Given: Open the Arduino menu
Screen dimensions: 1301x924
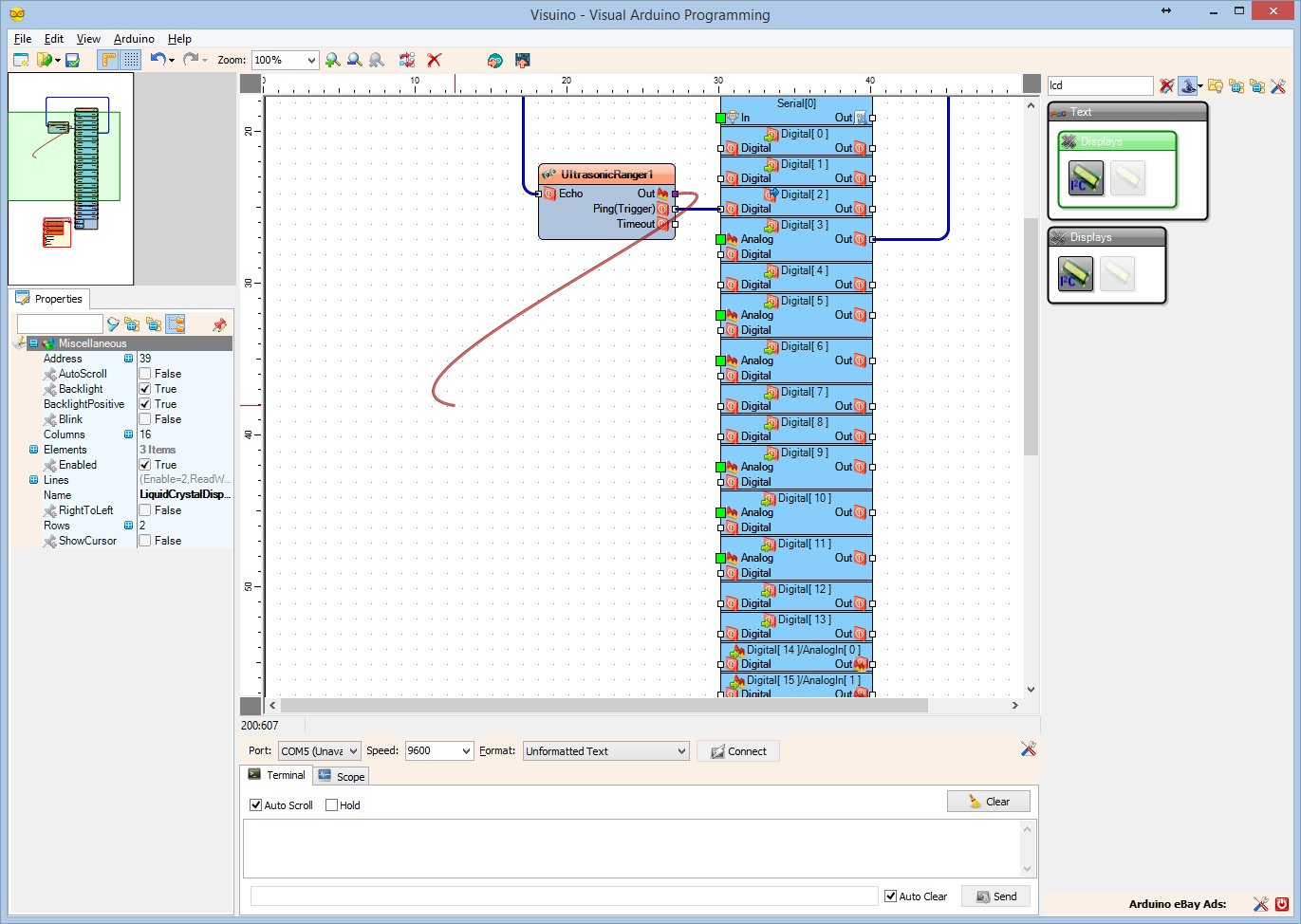Looking at the screenshot, I should coord(134,39).
